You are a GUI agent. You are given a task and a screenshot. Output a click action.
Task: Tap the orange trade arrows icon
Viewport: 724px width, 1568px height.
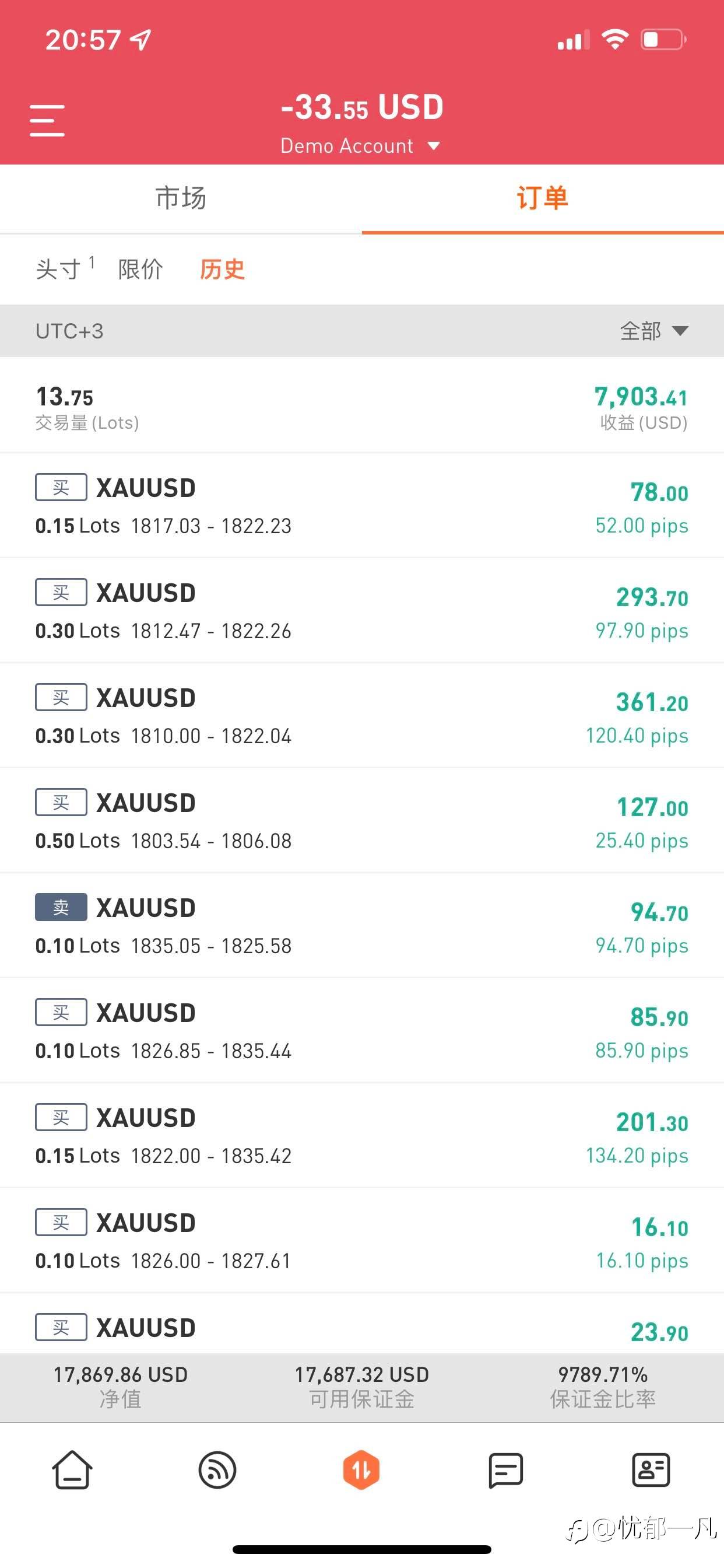pos(361,1470)
